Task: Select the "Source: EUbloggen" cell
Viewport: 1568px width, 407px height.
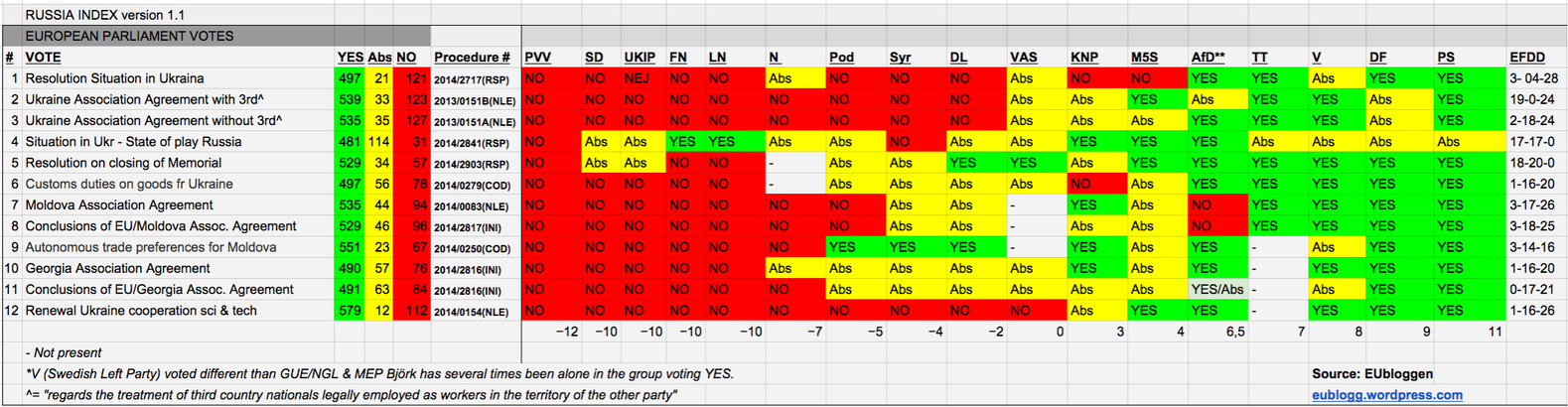Action: (1371, 374)
